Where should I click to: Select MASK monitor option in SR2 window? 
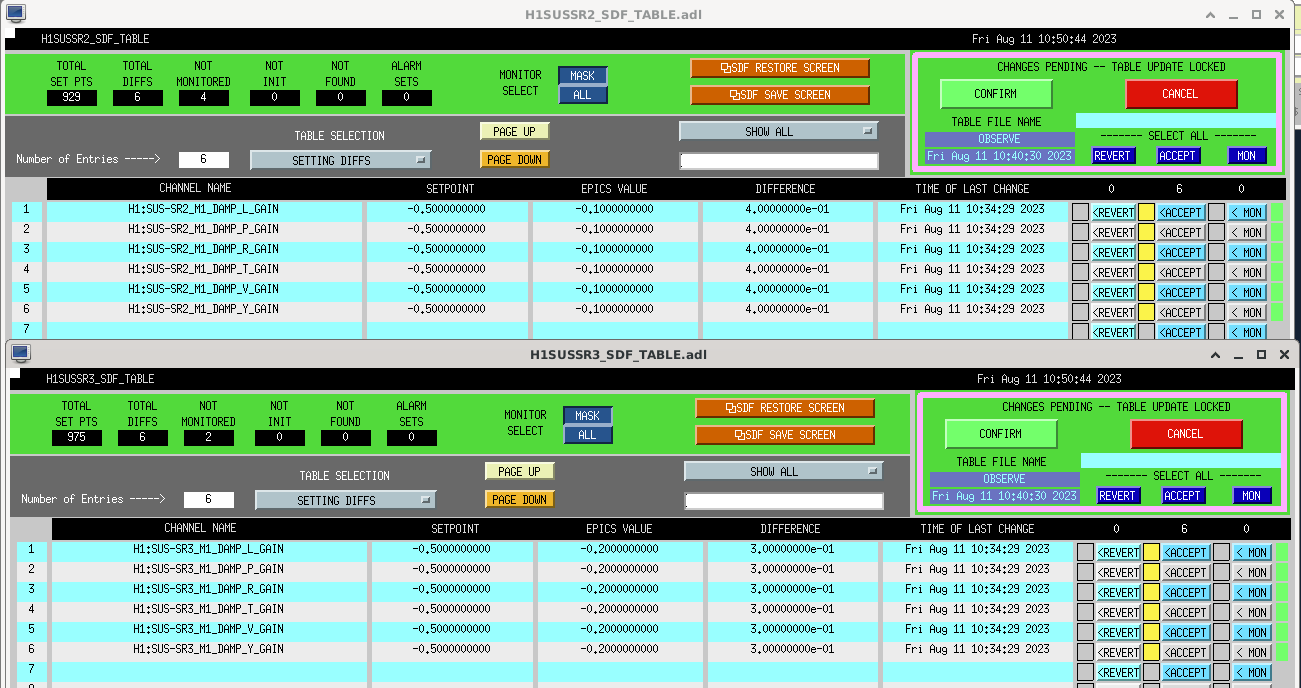(x=582, y=76)
